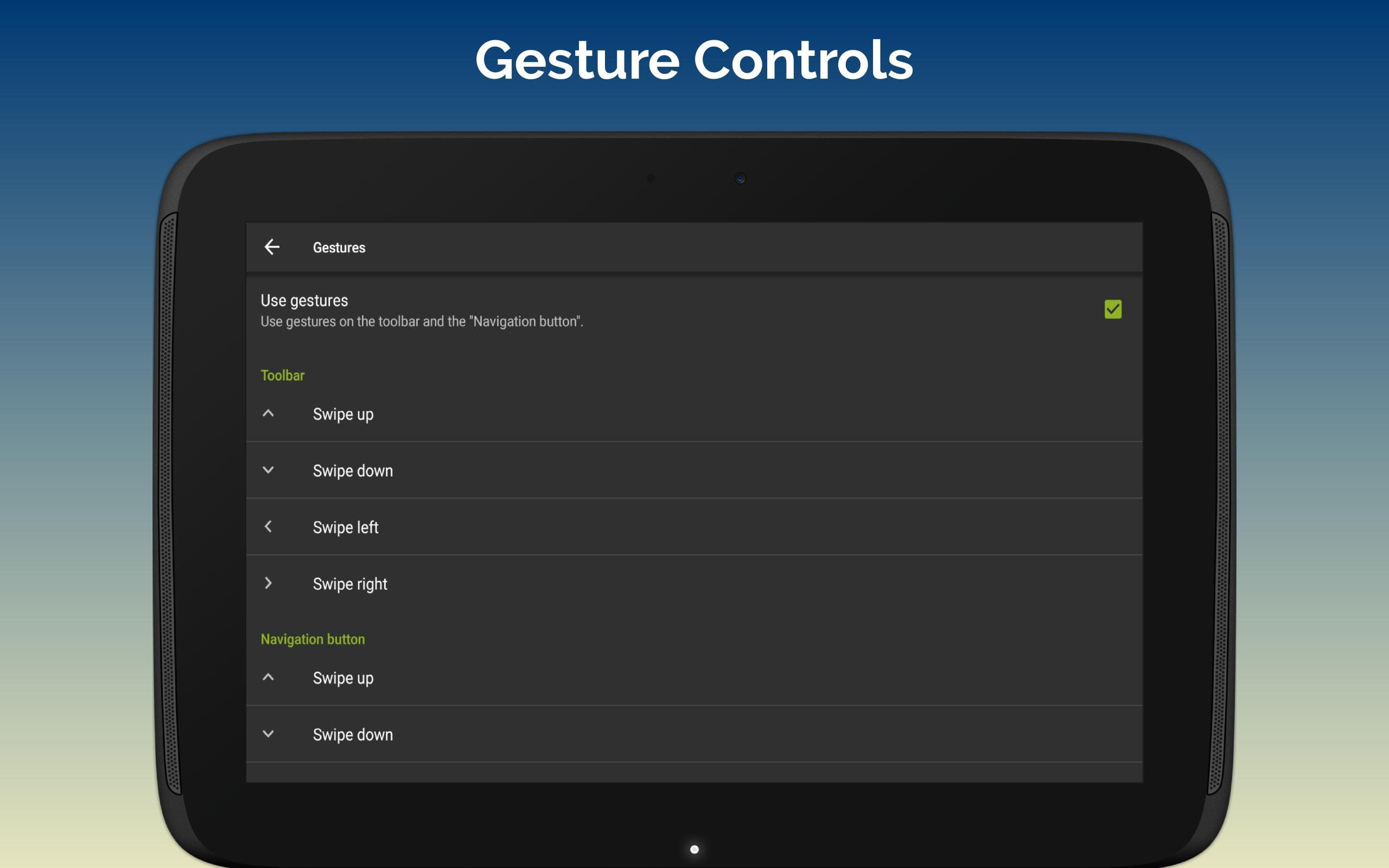Tap the tablet home indicator dot

[x=694, y=849]
